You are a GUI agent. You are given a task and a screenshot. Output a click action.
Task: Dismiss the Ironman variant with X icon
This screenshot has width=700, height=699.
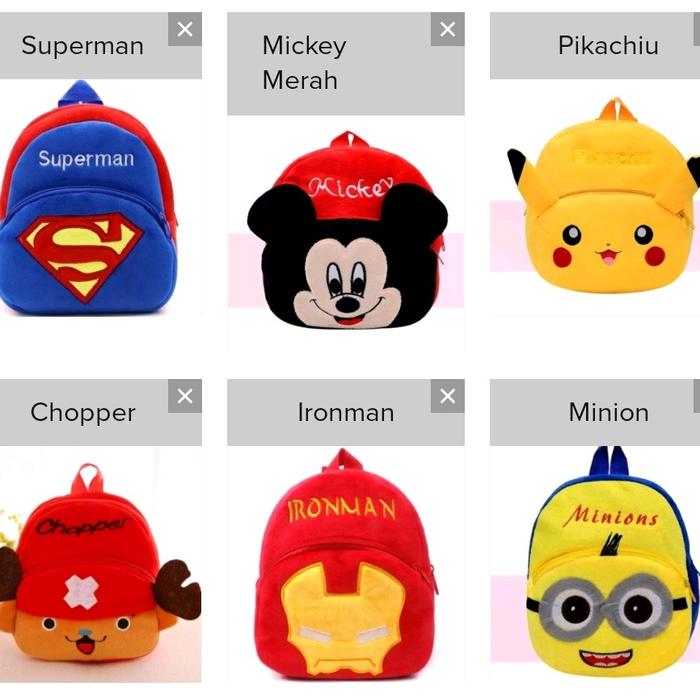click(x=447, y=396)
